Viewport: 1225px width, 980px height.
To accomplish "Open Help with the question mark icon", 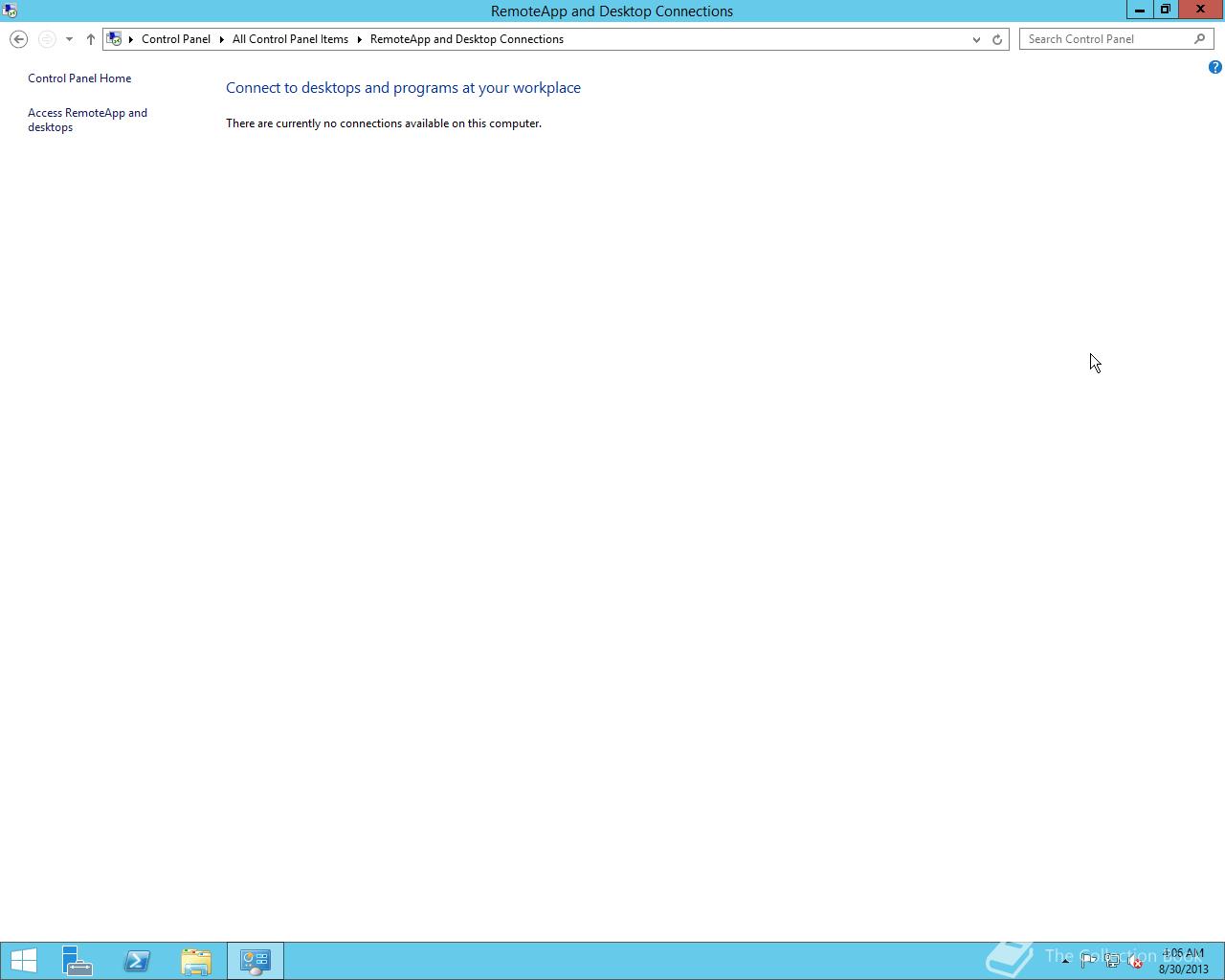I will click(x=1214, y=67).
